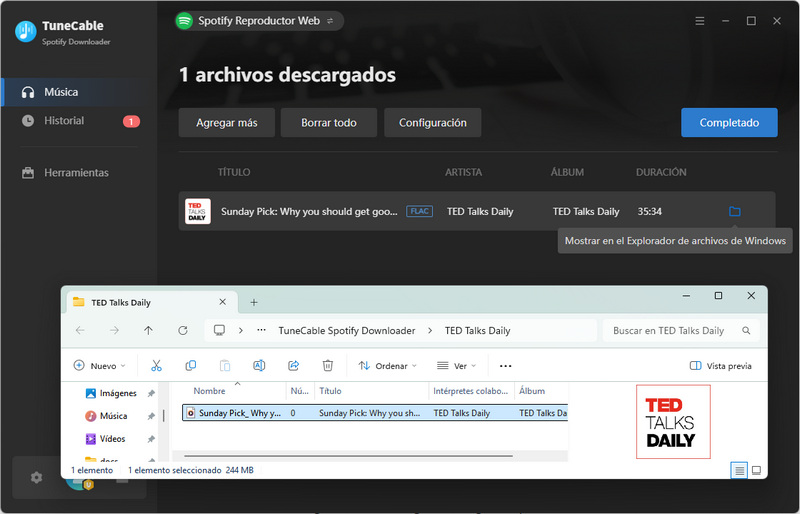The image size is (800, 514).
Task: Sort by Nombre column in Explorer
Action: coord(209,391)
